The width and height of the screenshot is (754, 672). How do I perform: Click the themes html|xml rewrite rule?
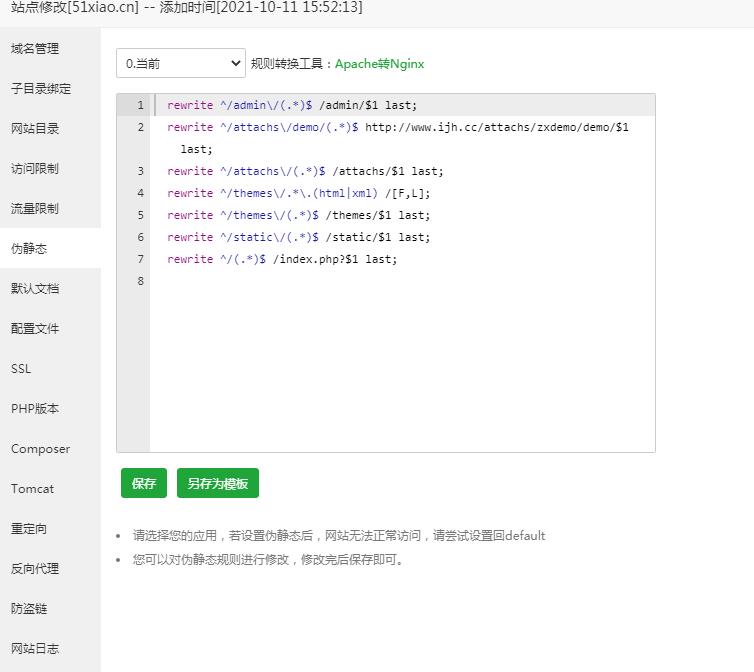click(x=299, y=193)
